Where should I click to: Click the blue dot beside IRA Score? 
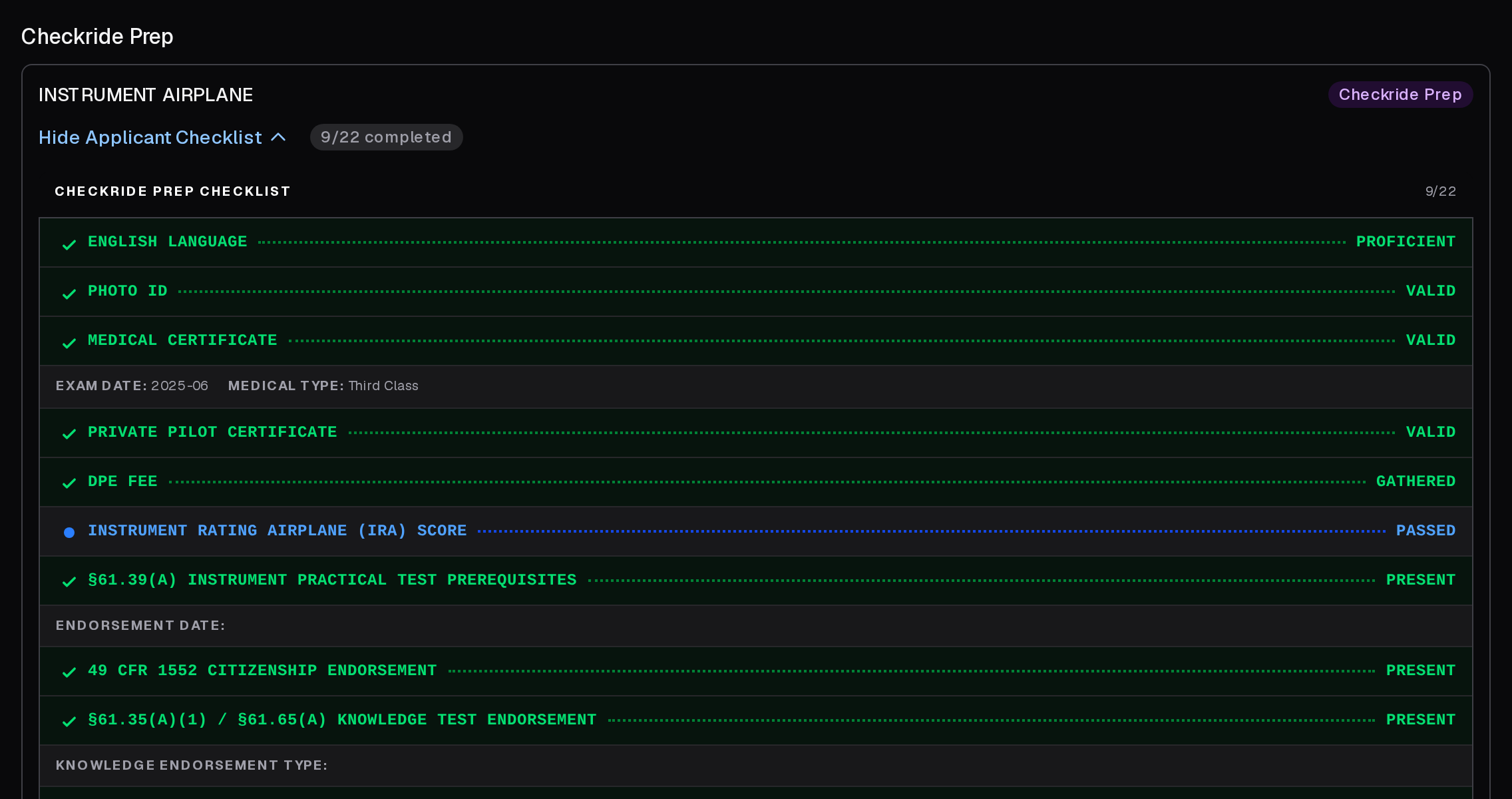click(69, 532)
